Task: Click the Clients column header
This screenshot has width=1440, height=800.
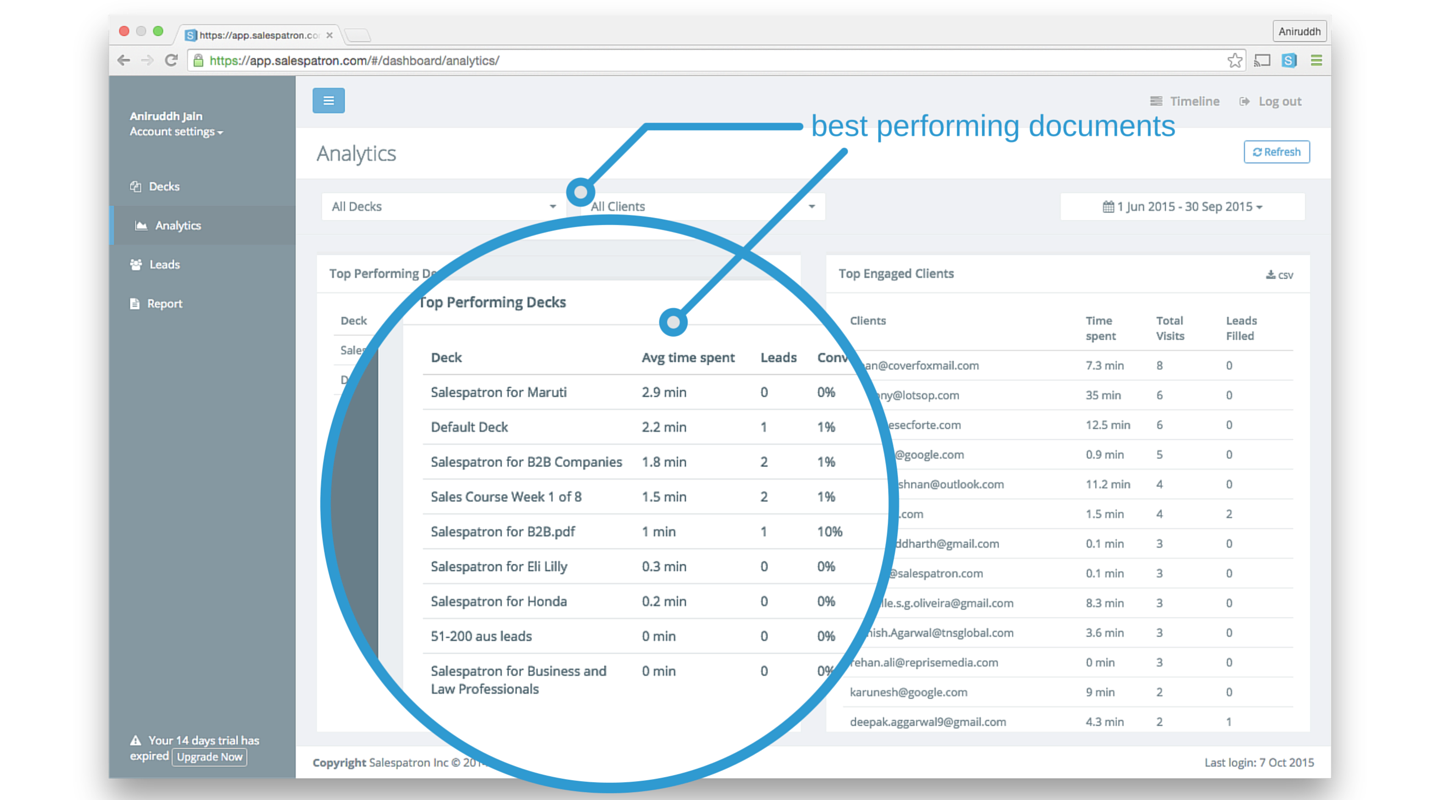Action: [x=868, y=321]
